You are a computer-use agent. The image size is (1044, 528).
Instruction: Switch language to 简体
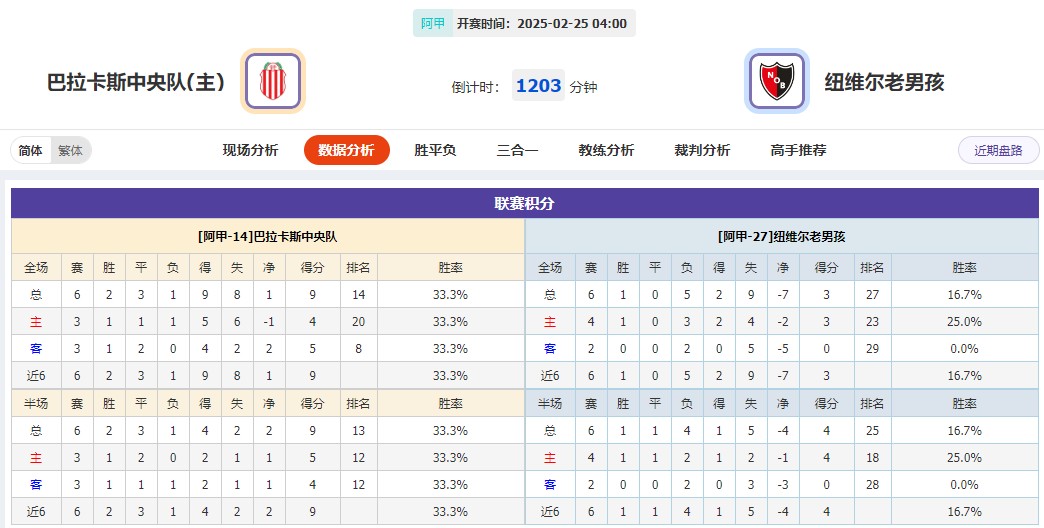[31, 151]
